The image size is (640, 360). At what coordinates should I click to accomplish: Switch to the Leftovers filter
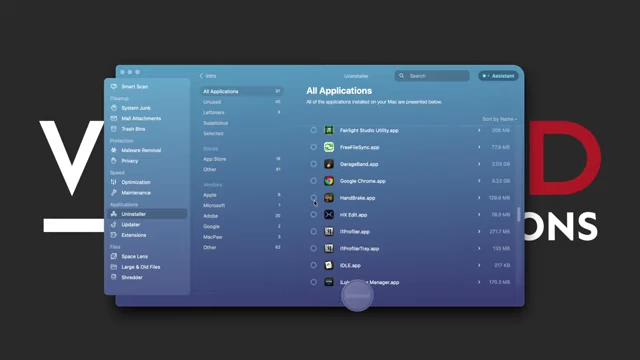tap(242, 112)
